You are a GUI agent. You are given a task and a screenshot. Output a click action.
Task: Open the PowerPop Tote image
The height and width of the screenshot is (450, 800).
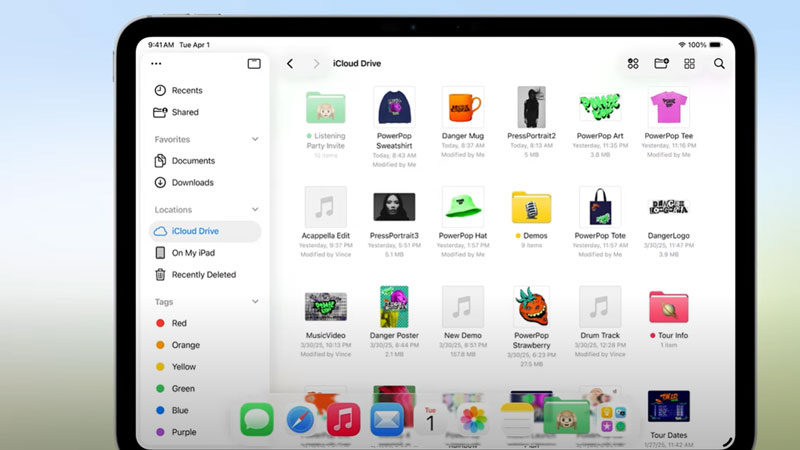(600, 207)
